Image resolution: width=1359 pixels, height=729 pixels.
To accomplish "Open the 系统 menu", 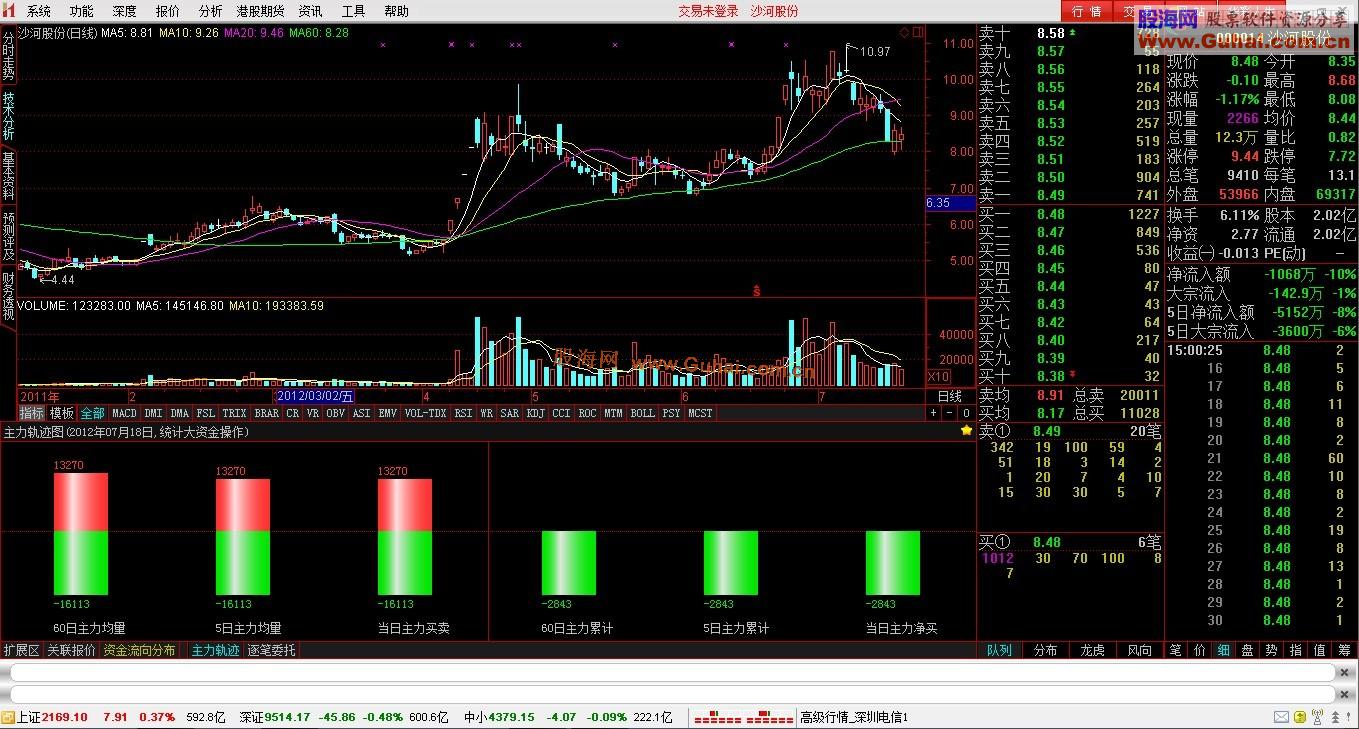I will 39,11.
